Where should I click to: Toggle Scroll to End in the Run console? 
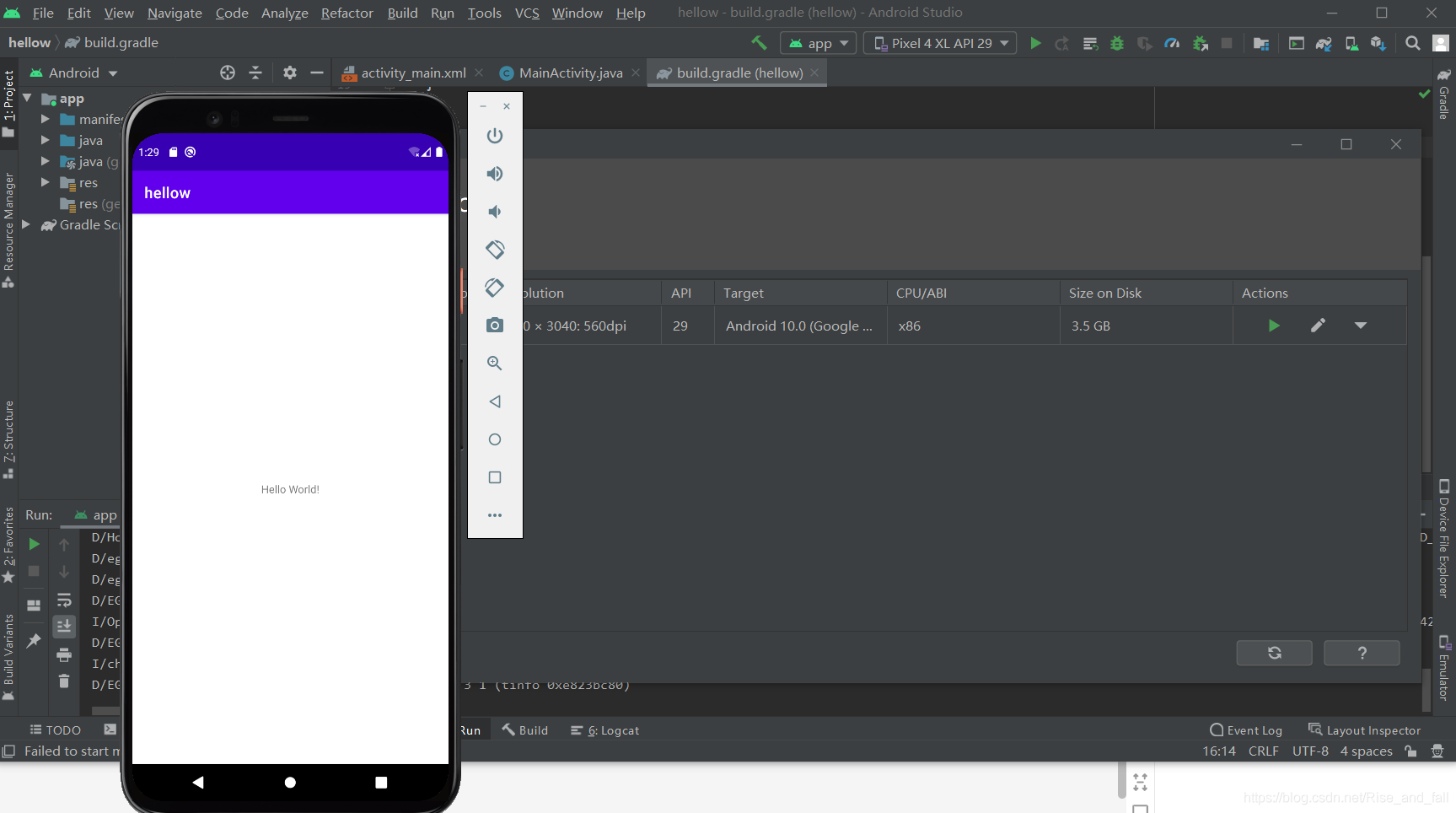pos(64,626)
